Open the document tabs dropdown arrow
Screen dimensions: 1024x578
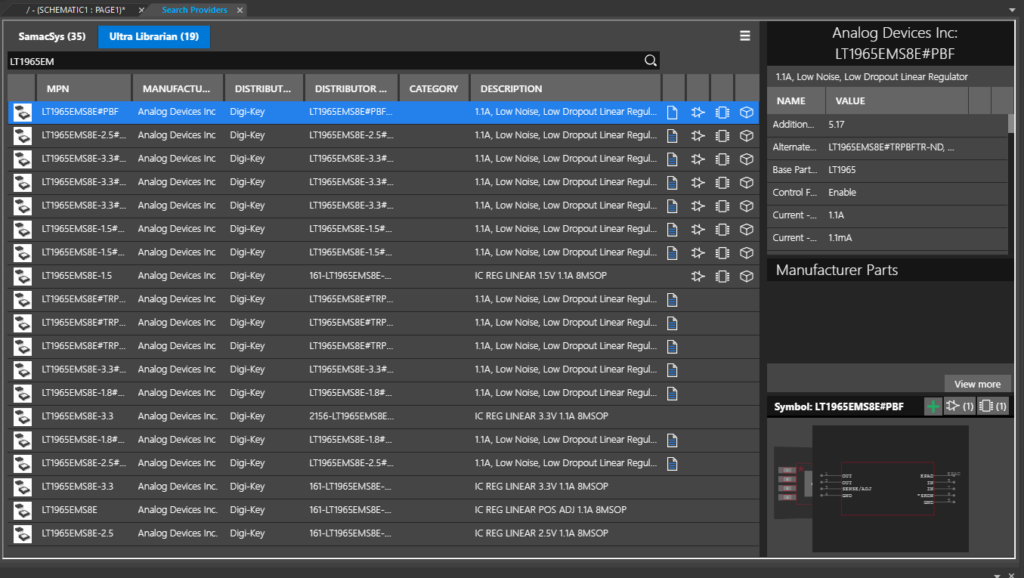[x=1012, y=10]
